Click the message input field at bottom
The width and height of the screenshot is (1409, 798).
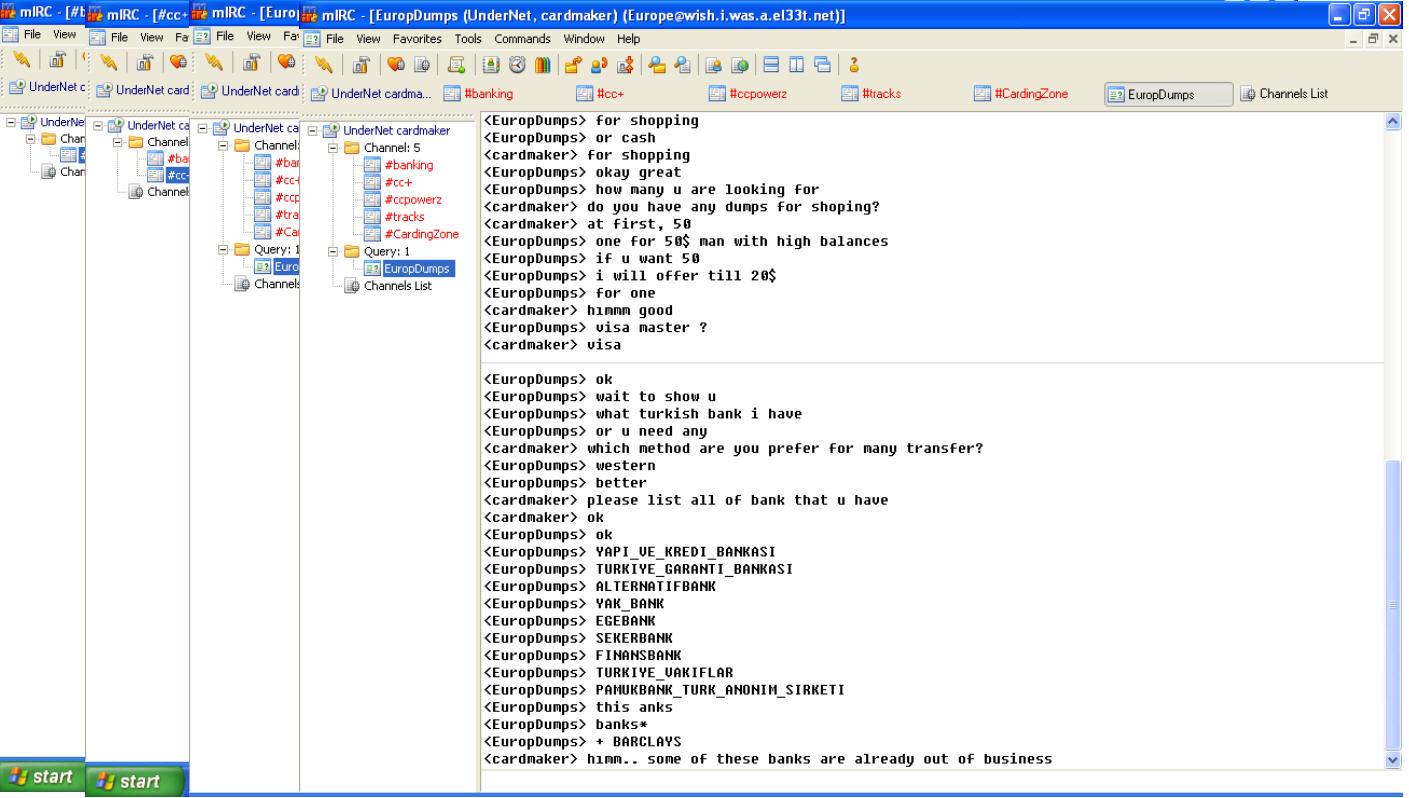[933, 781]
